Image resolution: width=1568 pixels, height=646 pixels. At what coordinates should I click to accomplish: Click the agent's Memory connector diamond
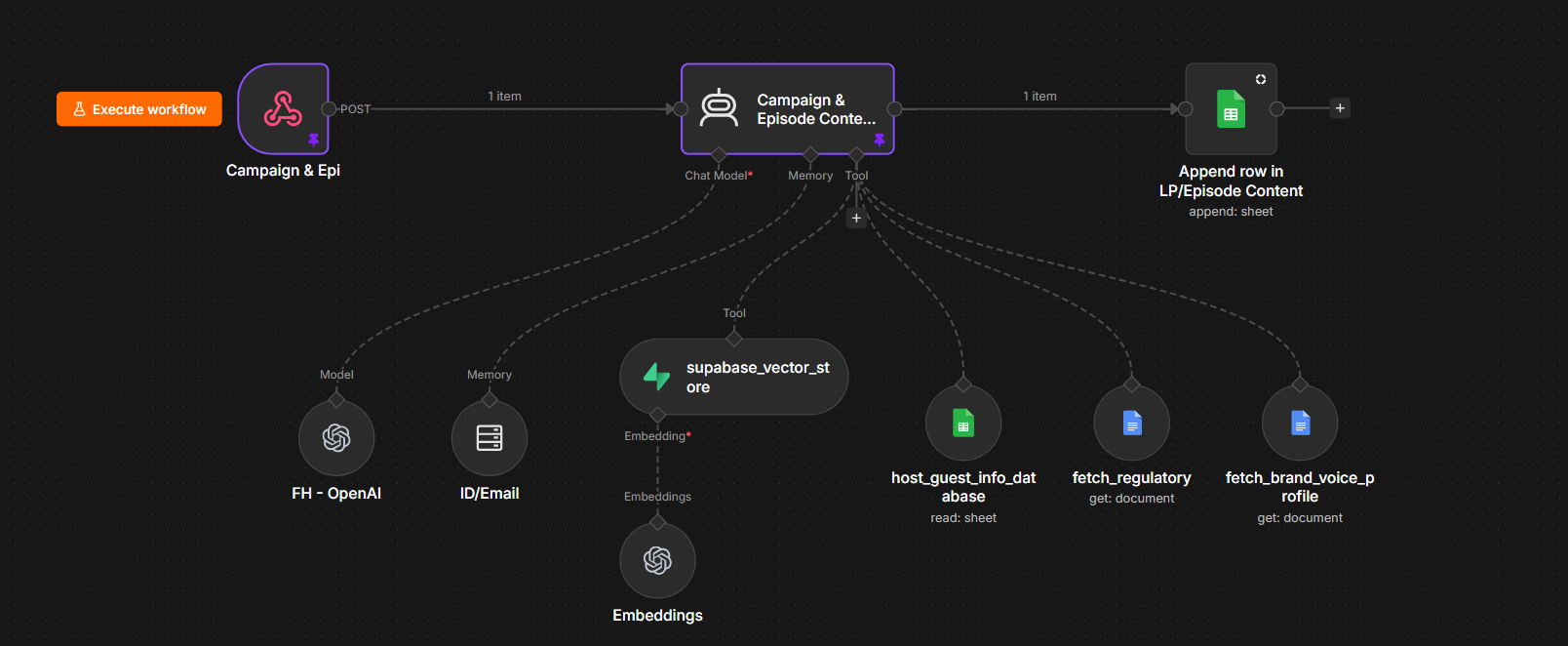pyautogui.click(x=810, y=154)
